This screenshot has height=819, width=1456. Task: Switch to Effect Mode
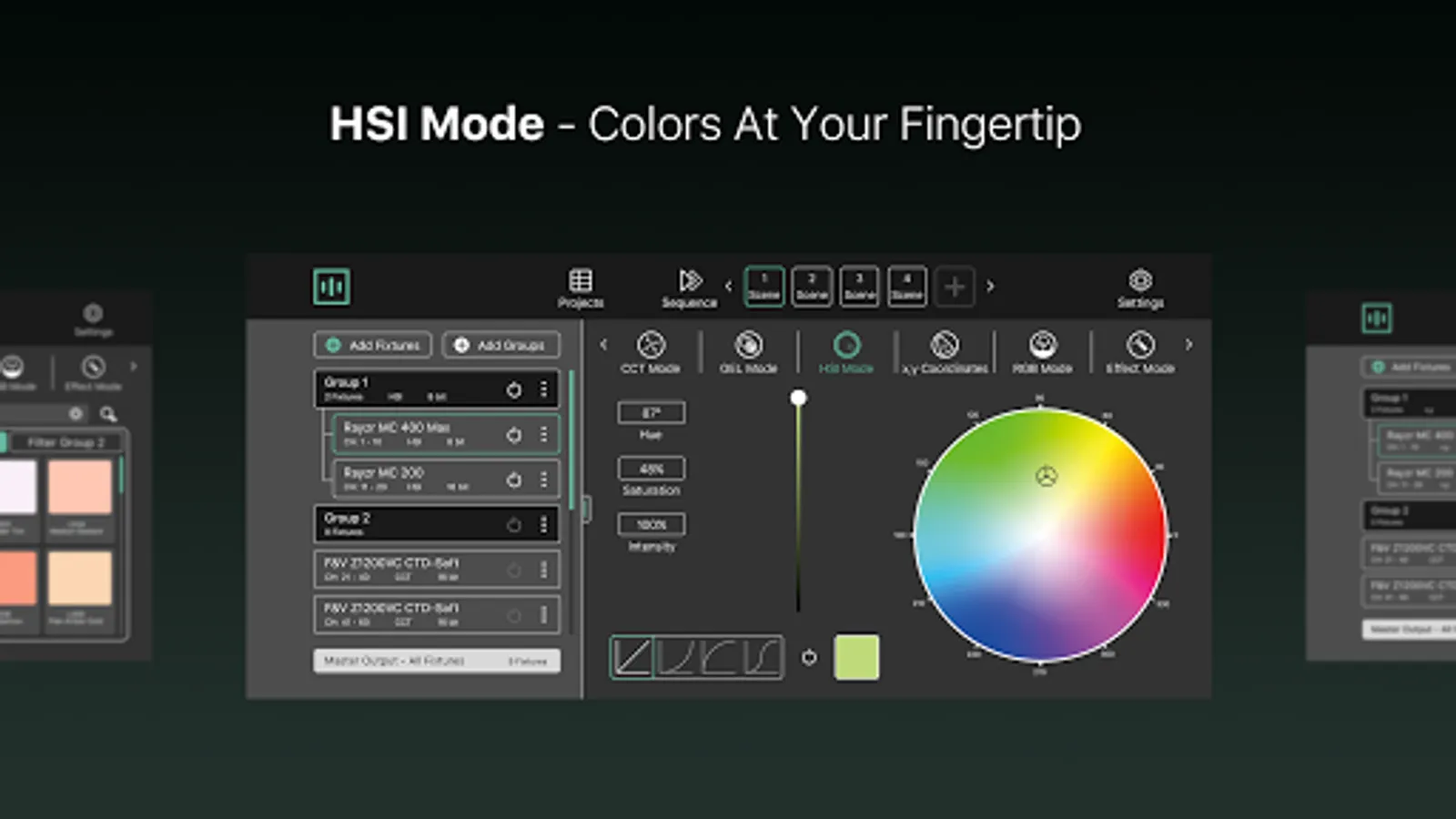(1140, 352)
